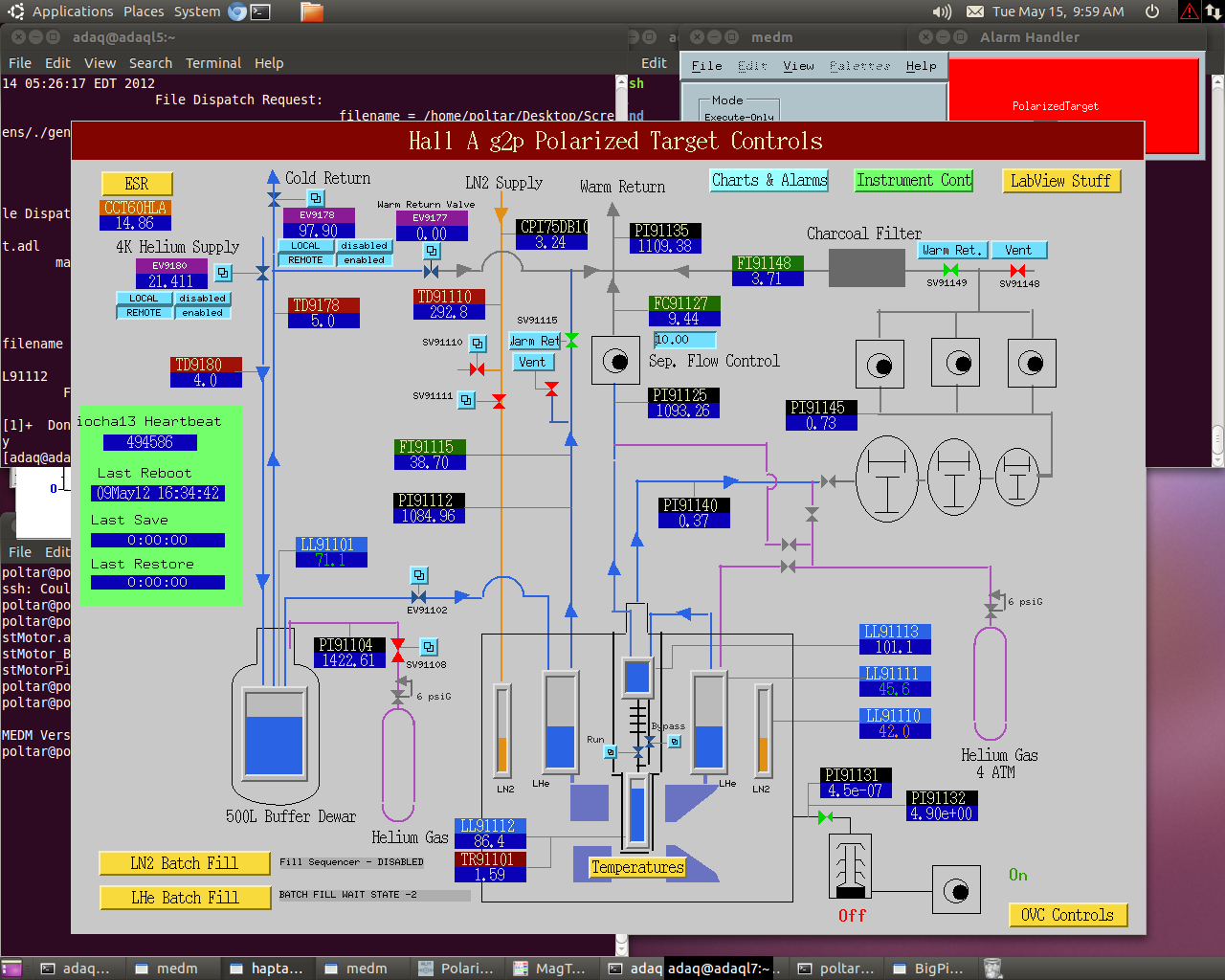Select Warm Ret for SV91115

tap(535, 341)
